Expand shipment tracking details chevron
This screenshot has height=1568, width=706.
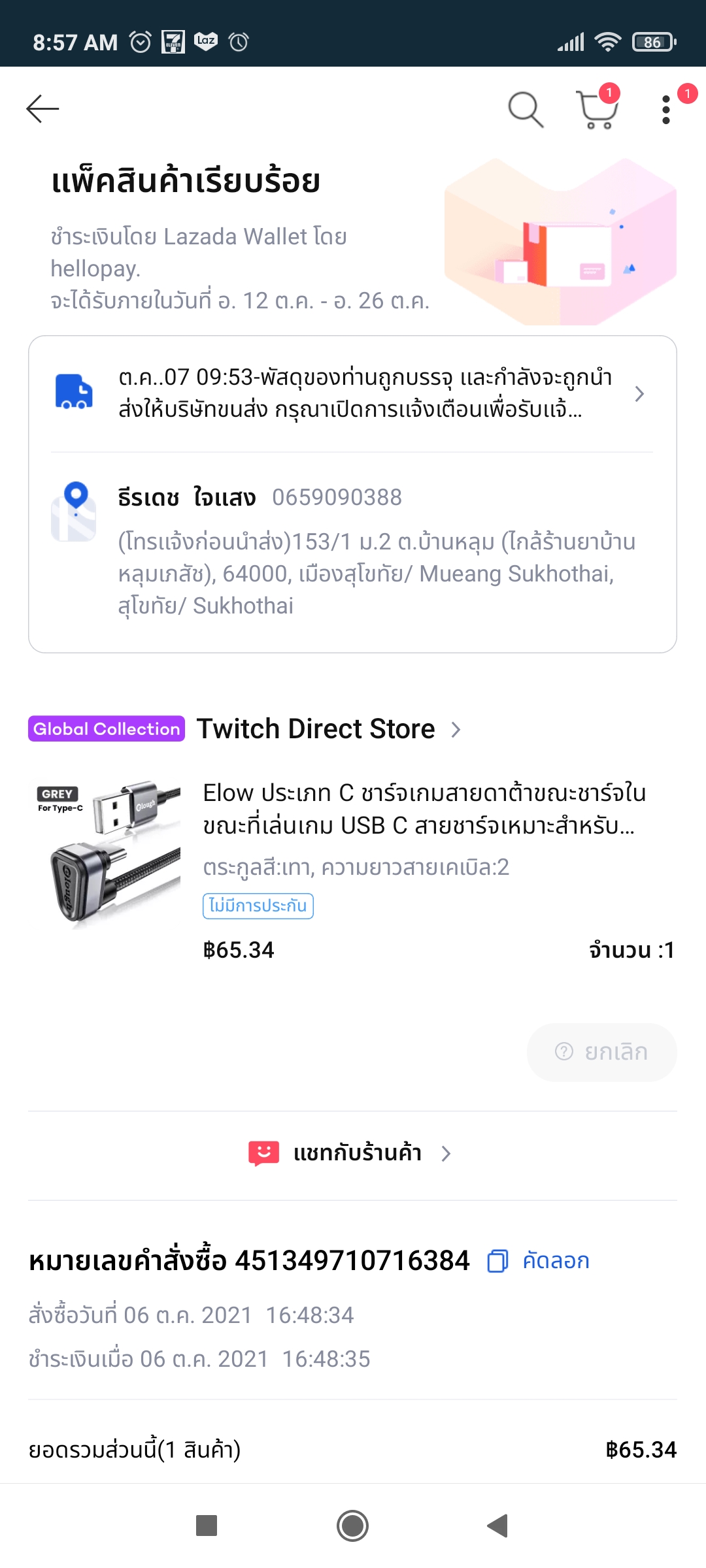[x=639, y=394]
